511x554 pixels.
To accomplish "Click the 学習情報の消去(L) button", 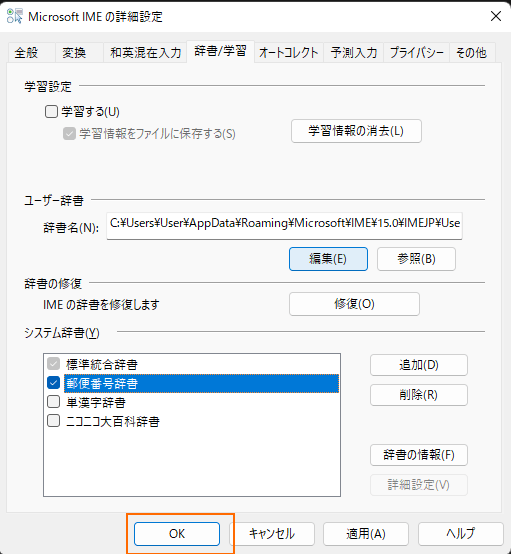I will click(x=356, y=131).
